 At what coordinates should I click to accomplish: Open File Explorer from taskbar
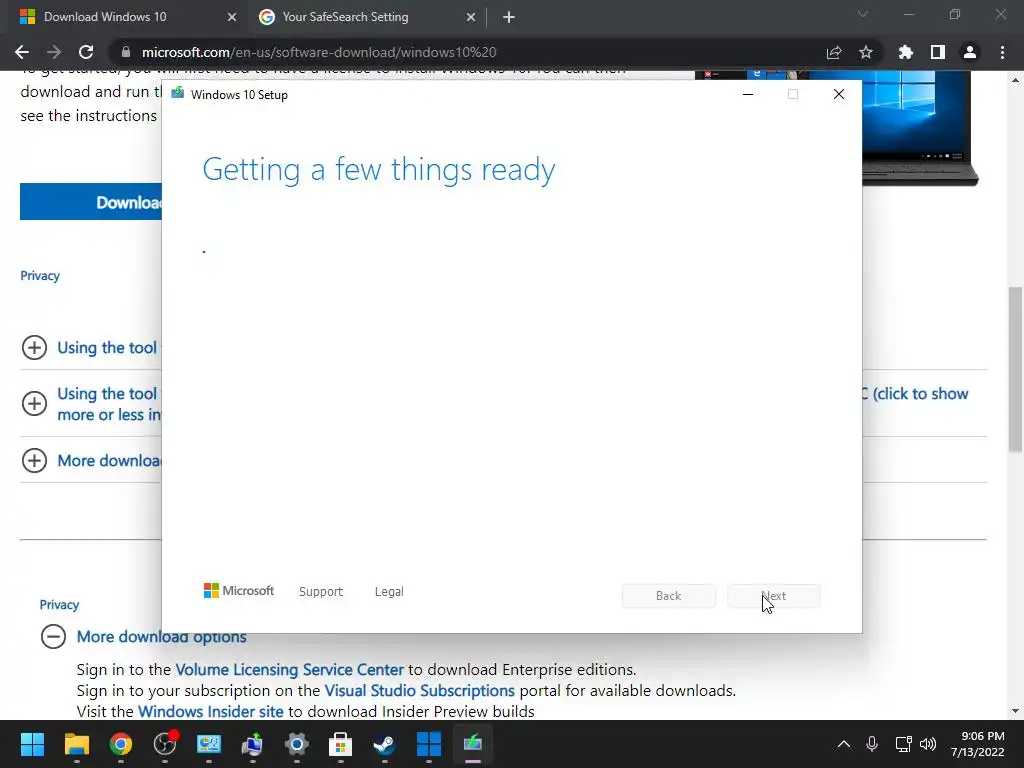click(77, 744)
